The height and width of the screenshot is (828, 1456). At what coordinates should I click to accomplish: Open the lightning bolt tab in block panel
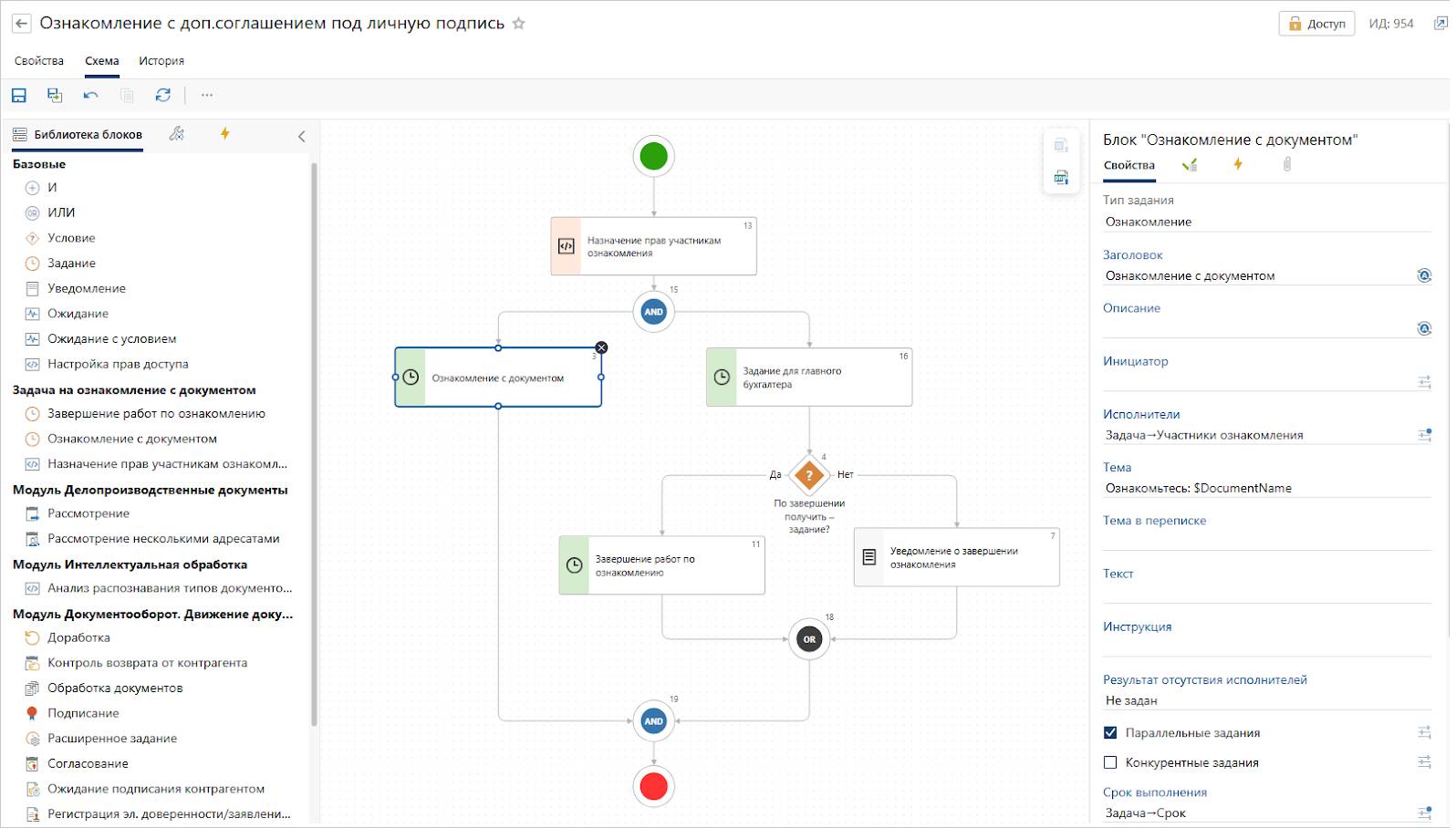coord(1238,164)
